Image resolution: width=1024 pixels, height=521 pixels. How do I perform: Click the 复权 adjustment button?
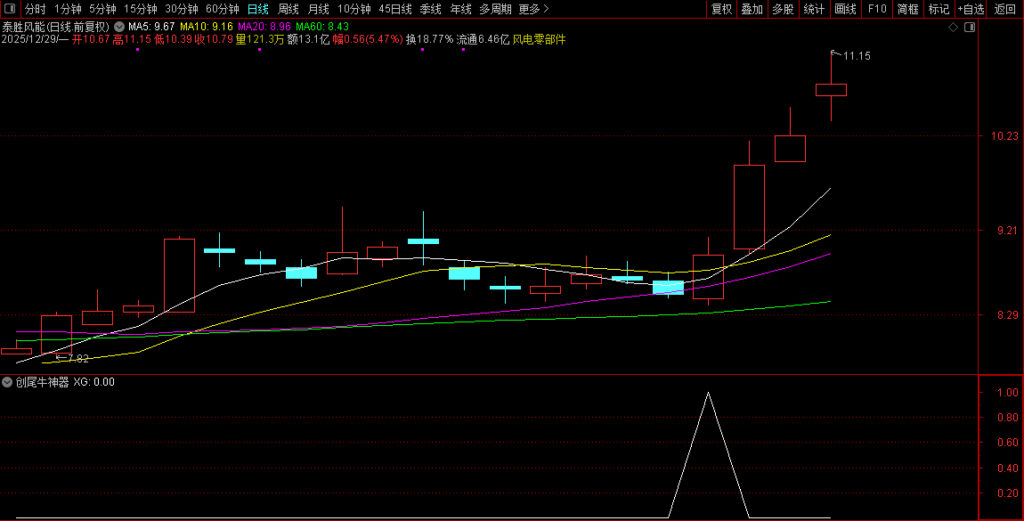tap(721, 9)
